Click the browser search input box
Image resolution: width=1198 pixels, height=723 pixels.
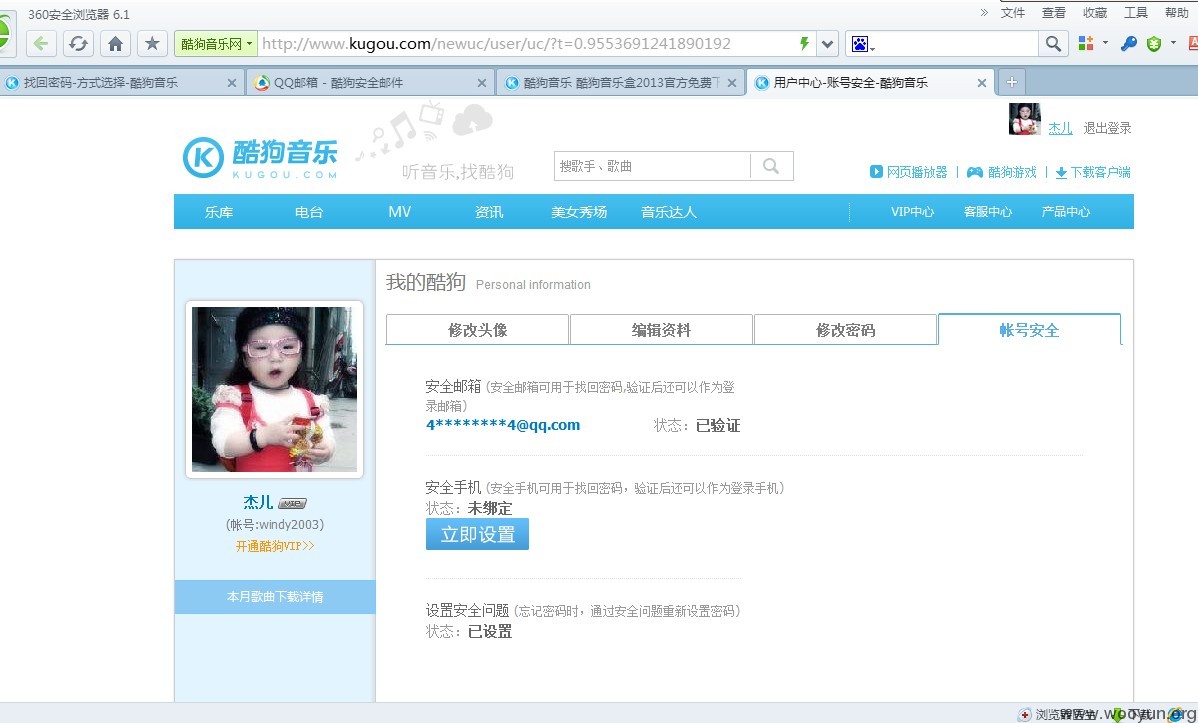(955, 44)
